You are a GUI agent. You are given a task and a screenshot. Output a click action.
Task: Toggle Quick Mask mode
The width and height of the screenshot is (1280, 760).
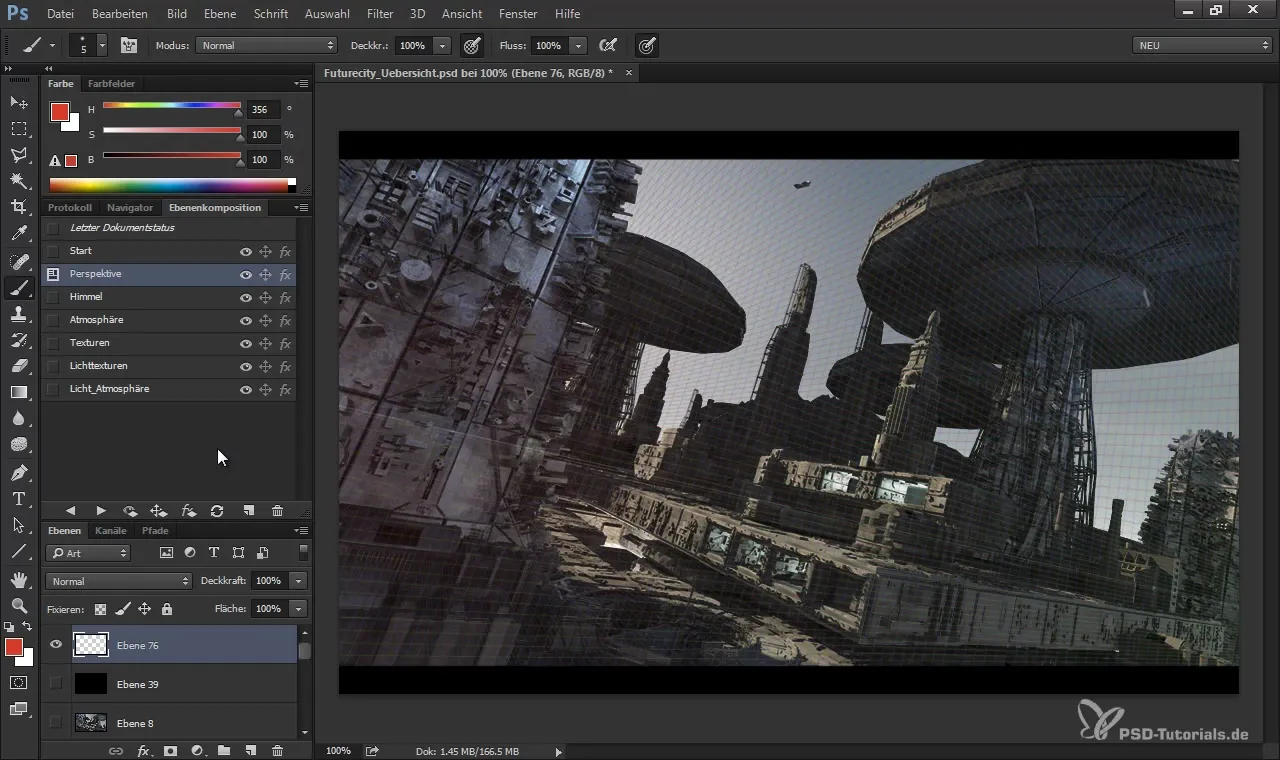tap(19, 683)
